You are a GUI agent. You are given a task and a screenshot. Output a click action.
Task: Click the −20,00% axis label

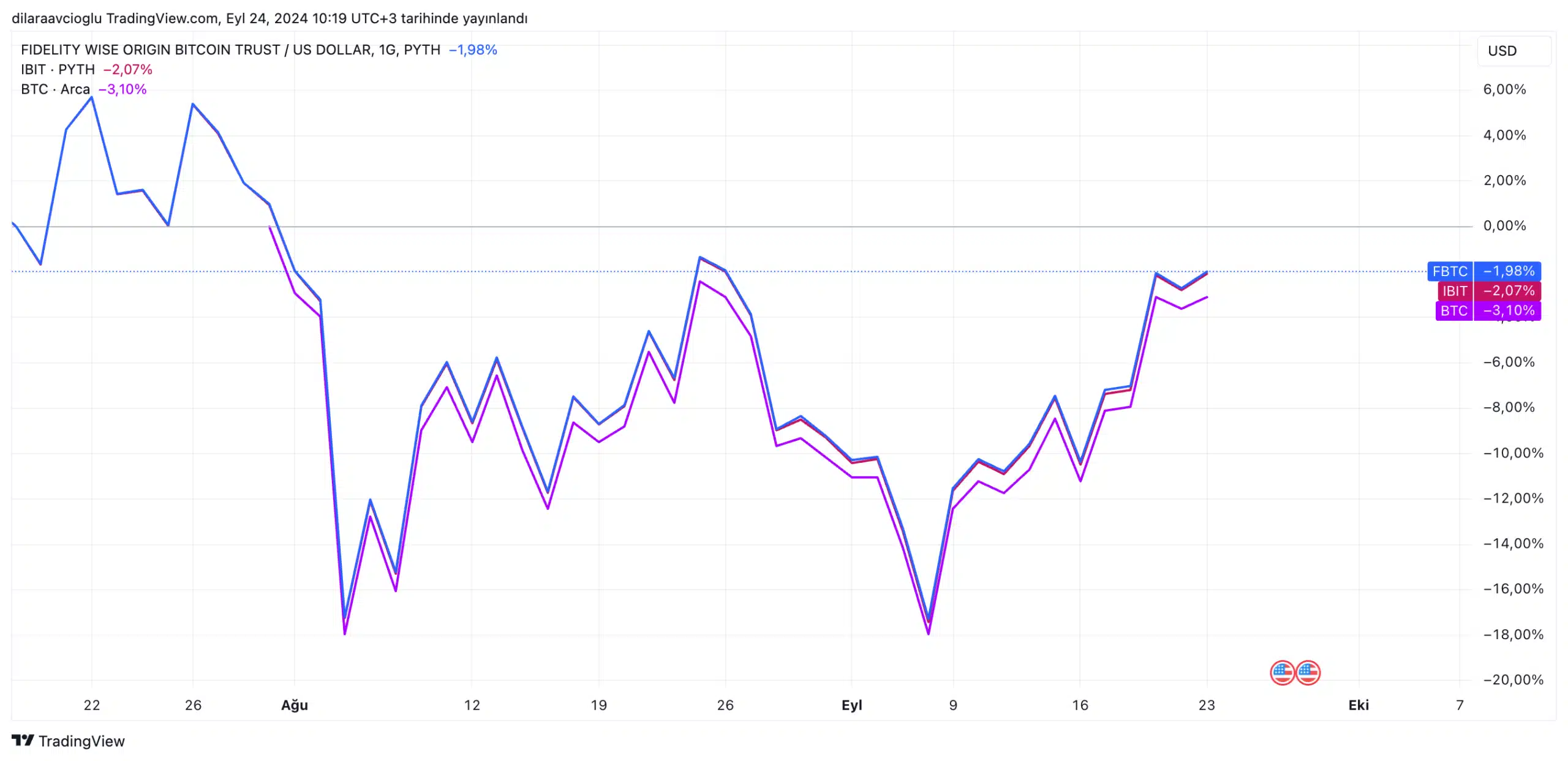1513,680
